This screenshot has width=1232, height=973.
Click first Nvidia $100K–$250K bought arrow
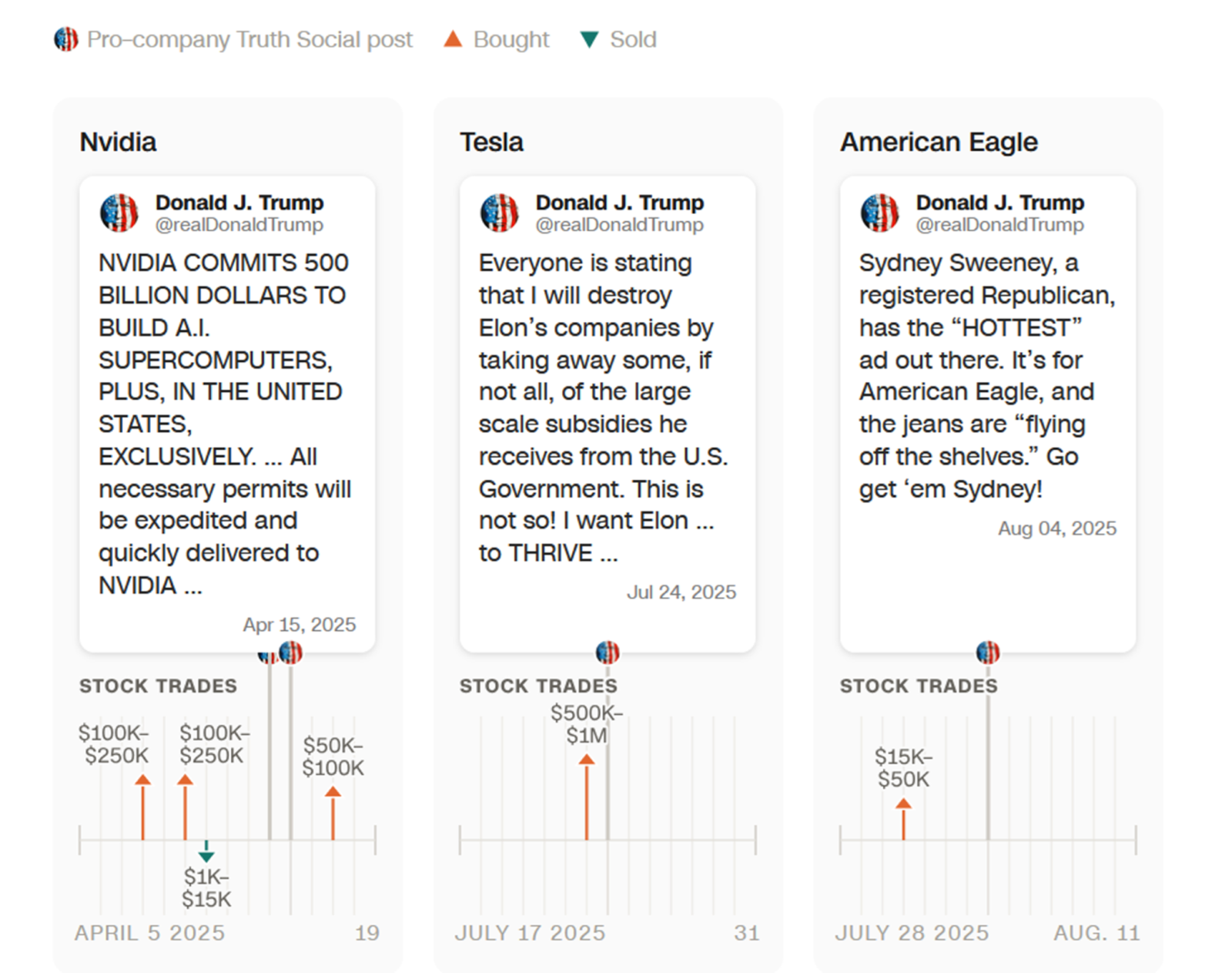coord(142,807)
